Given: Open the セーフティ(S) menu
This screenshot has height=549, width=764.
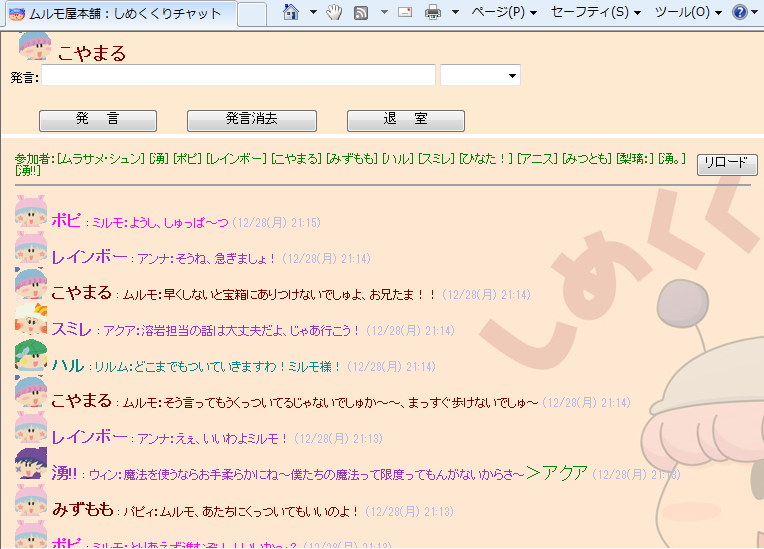Looking at the screenshot, I should pos(595,12).
